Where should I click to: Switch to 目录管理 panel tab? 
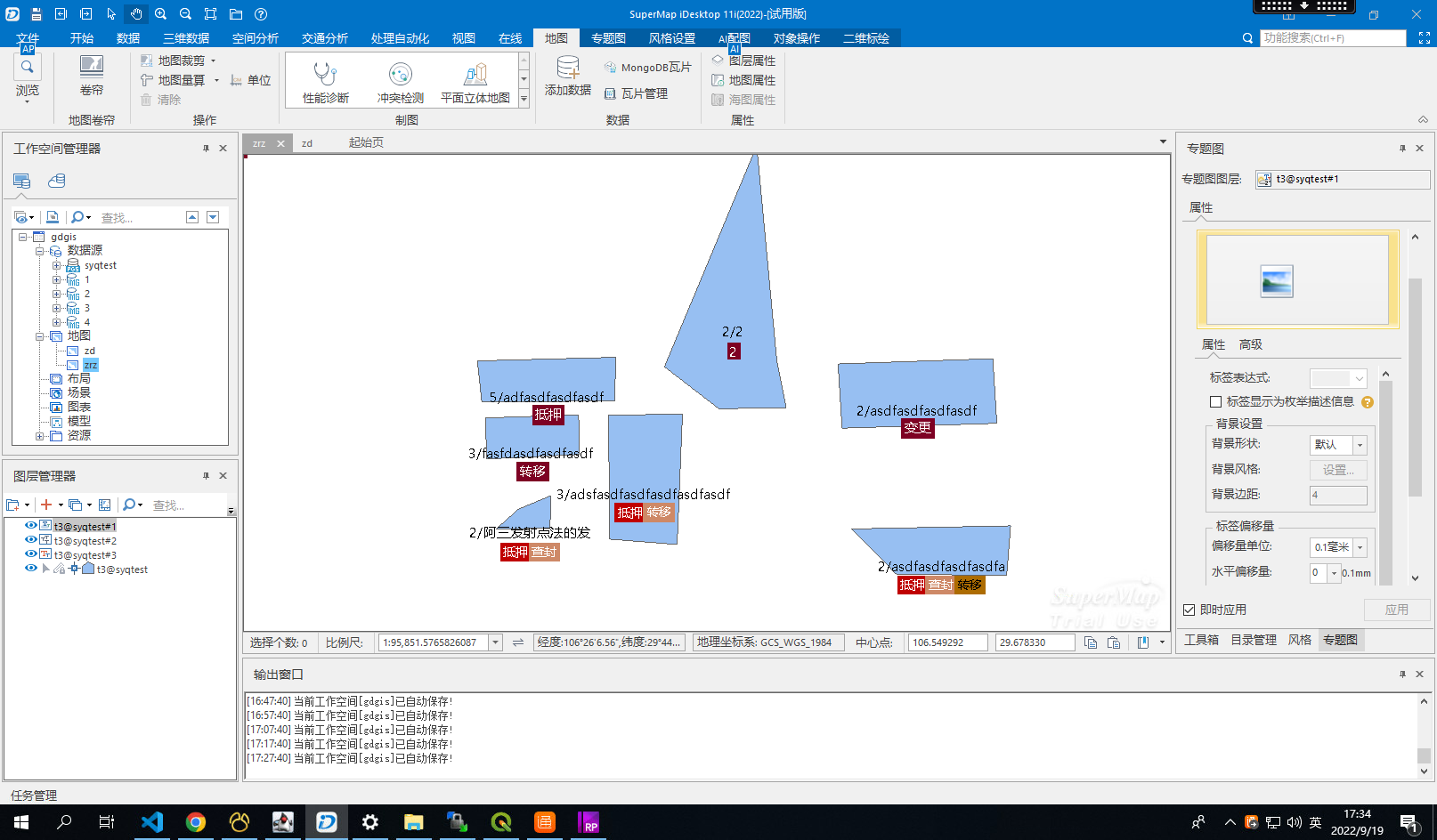[1253, 640]
